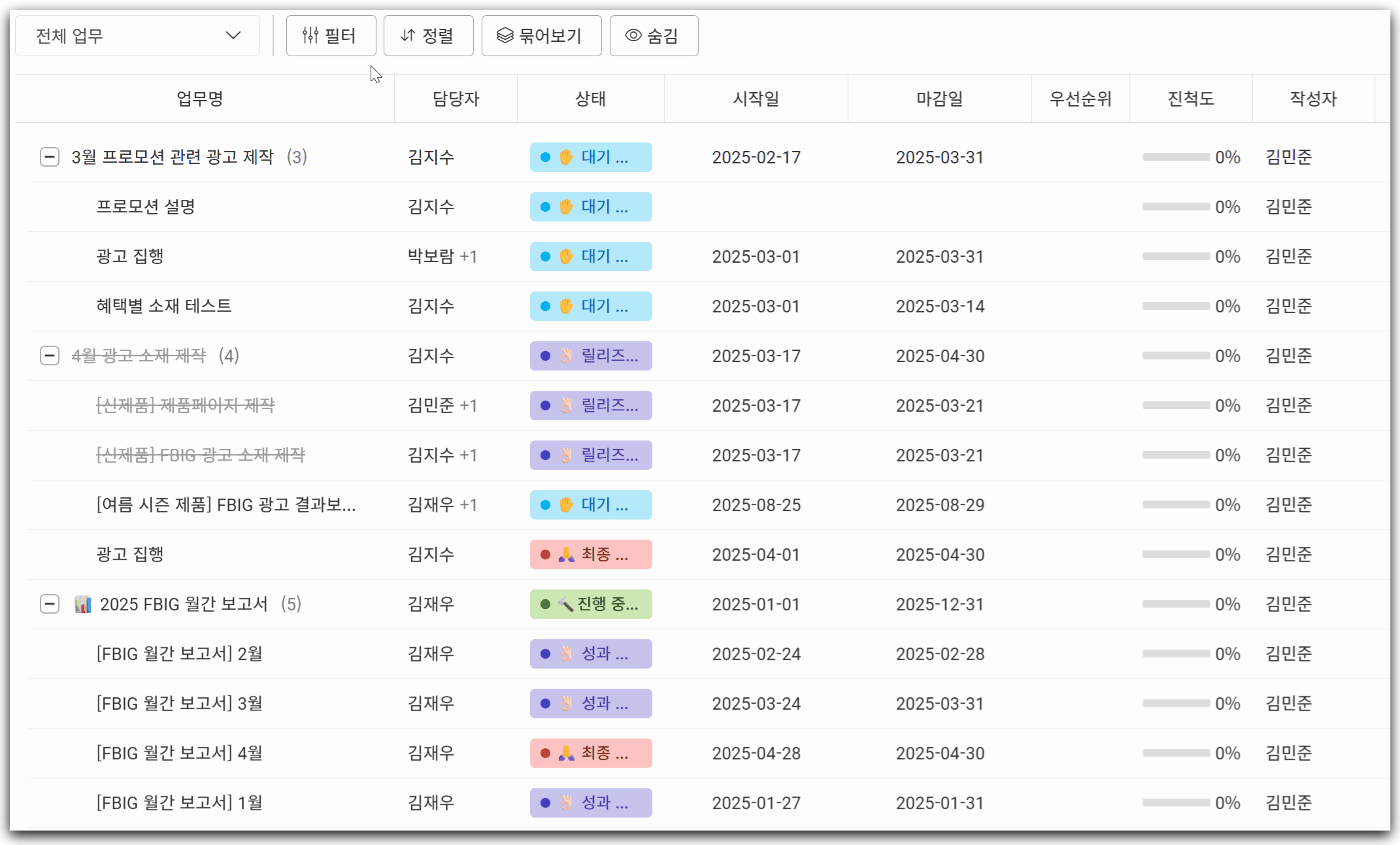Image resolution: width=1400 pixels, height=845 pixels.
Task: Click start date 2025-04-01
Action: coord(756,554)
